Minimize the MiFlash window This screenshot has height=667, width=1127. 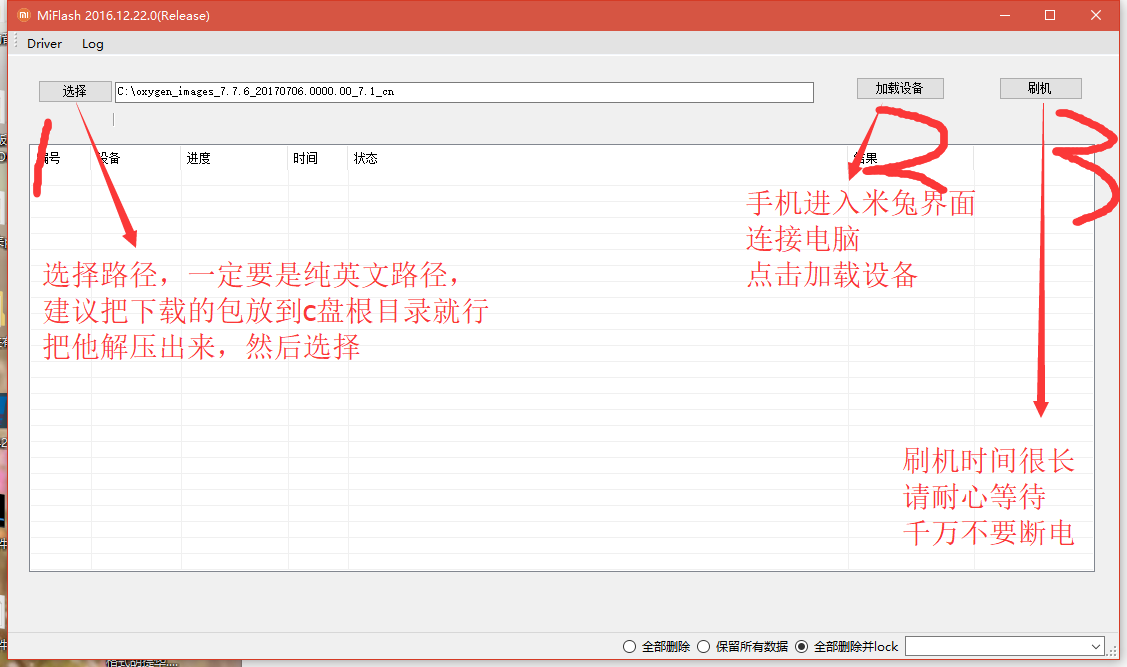pyautogui.click(x=1005, y=15)
